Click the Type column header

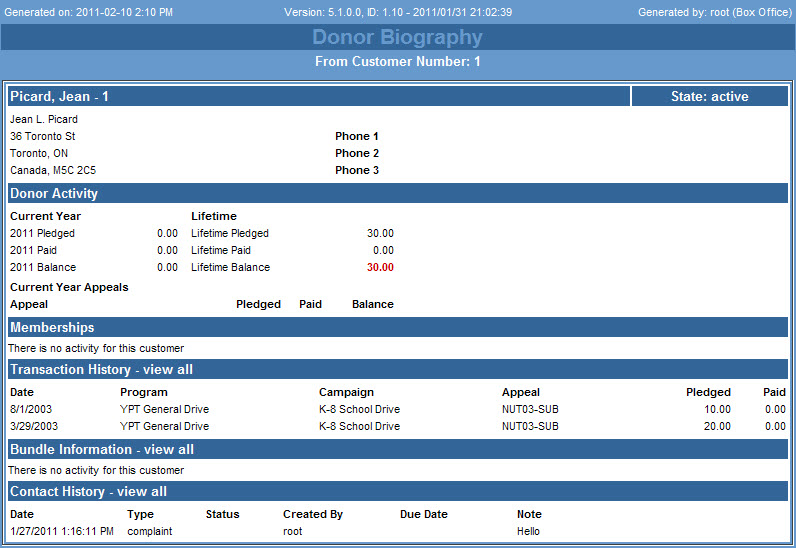(x=141, y=514)
